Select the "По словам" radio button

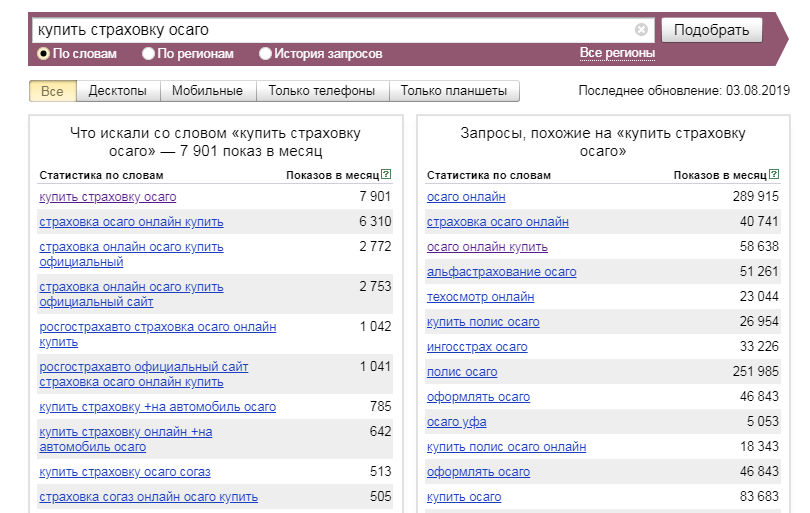44,54
